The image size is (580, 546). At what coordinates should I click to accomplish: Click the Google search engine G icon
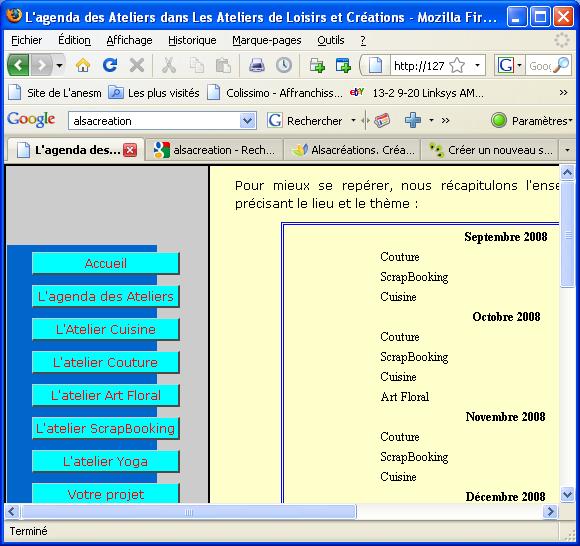click(x=505, y=65)
